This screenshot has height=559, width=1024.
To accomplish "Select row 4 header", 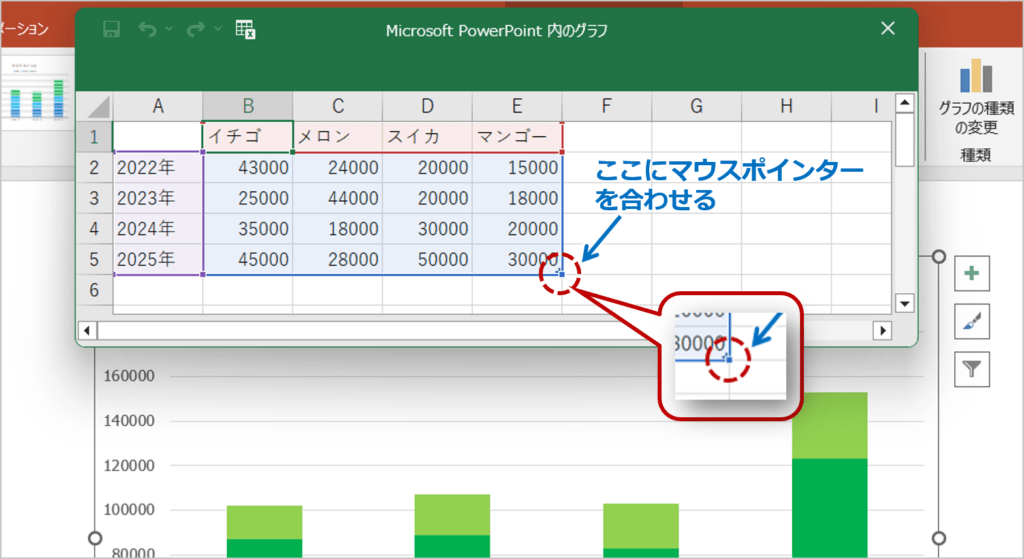I will click(x=95, y=229).
